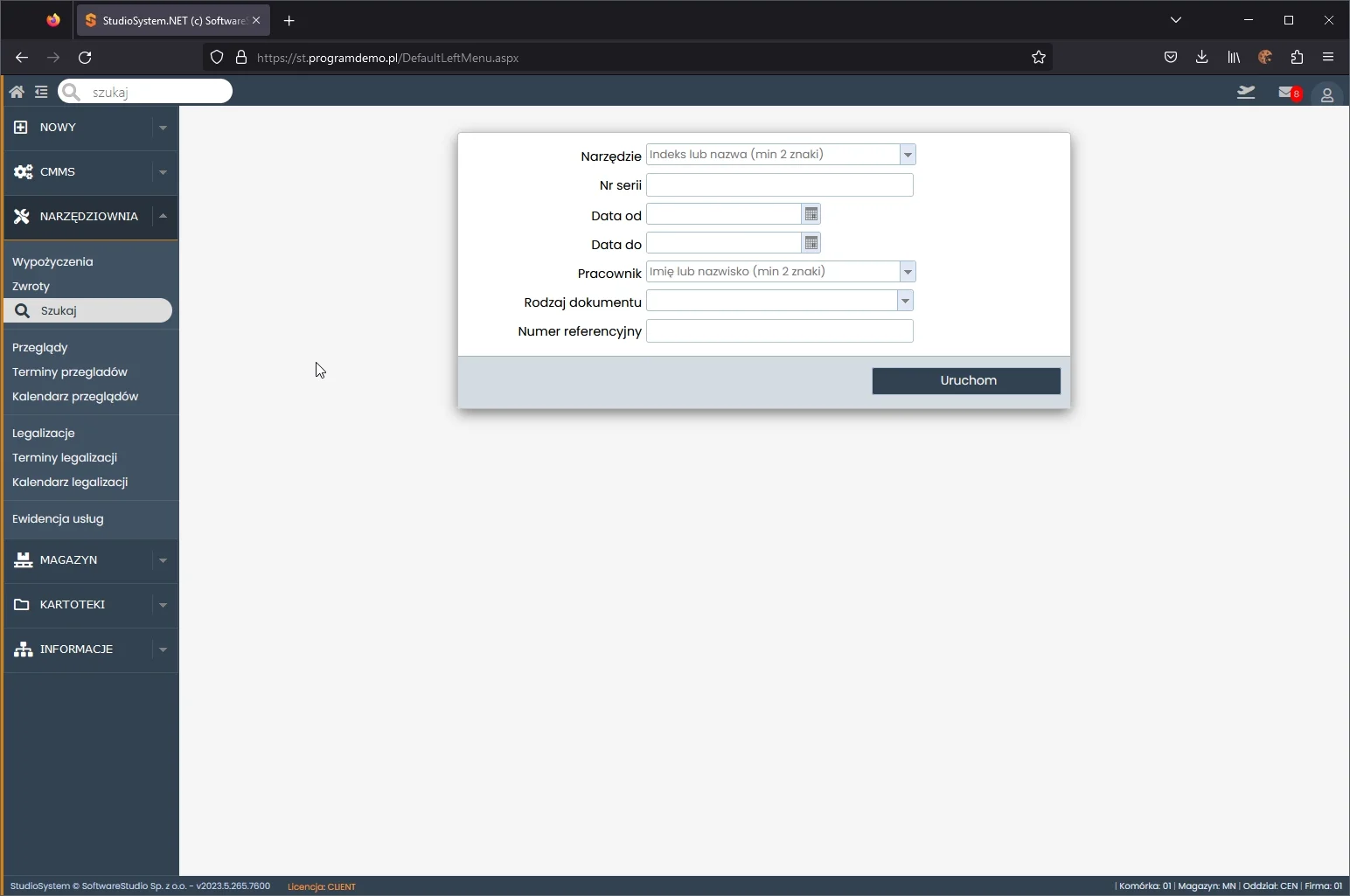Select Kalendarz przeglądów menu item

(x=75, y=396)
